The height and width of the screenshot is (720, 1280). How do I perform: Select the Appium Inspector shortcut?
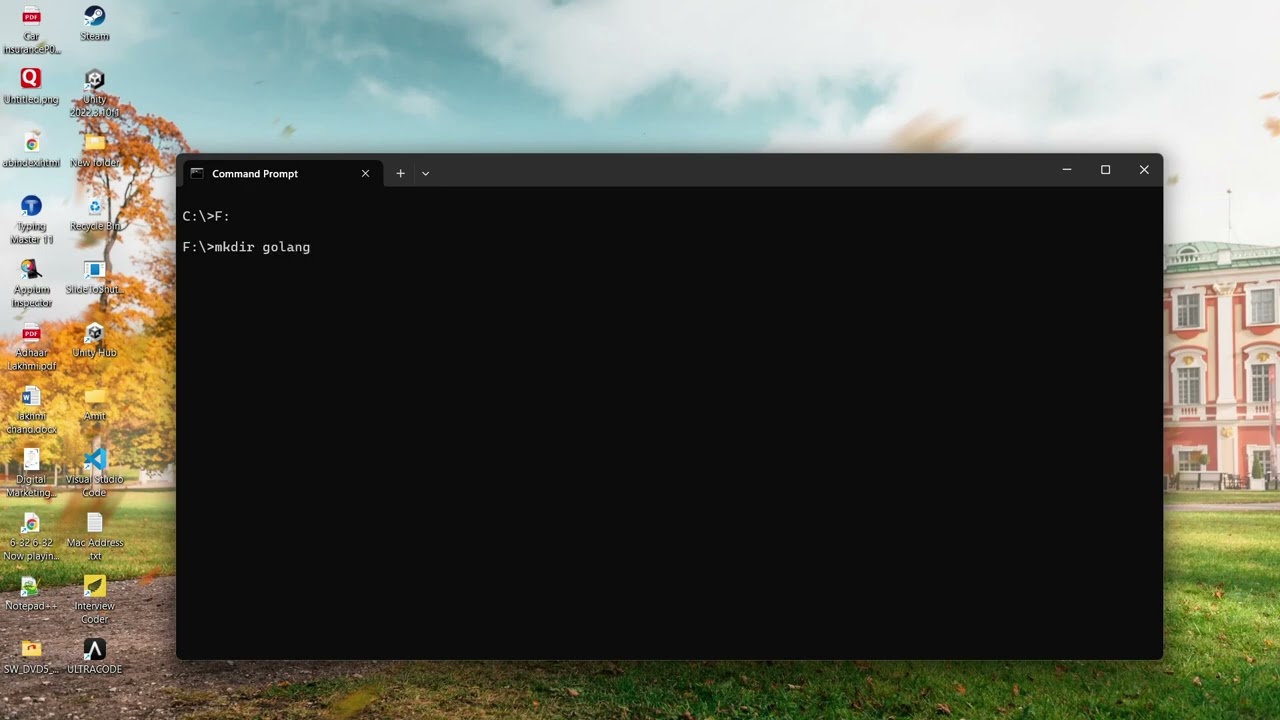click(x=31, y=269)
